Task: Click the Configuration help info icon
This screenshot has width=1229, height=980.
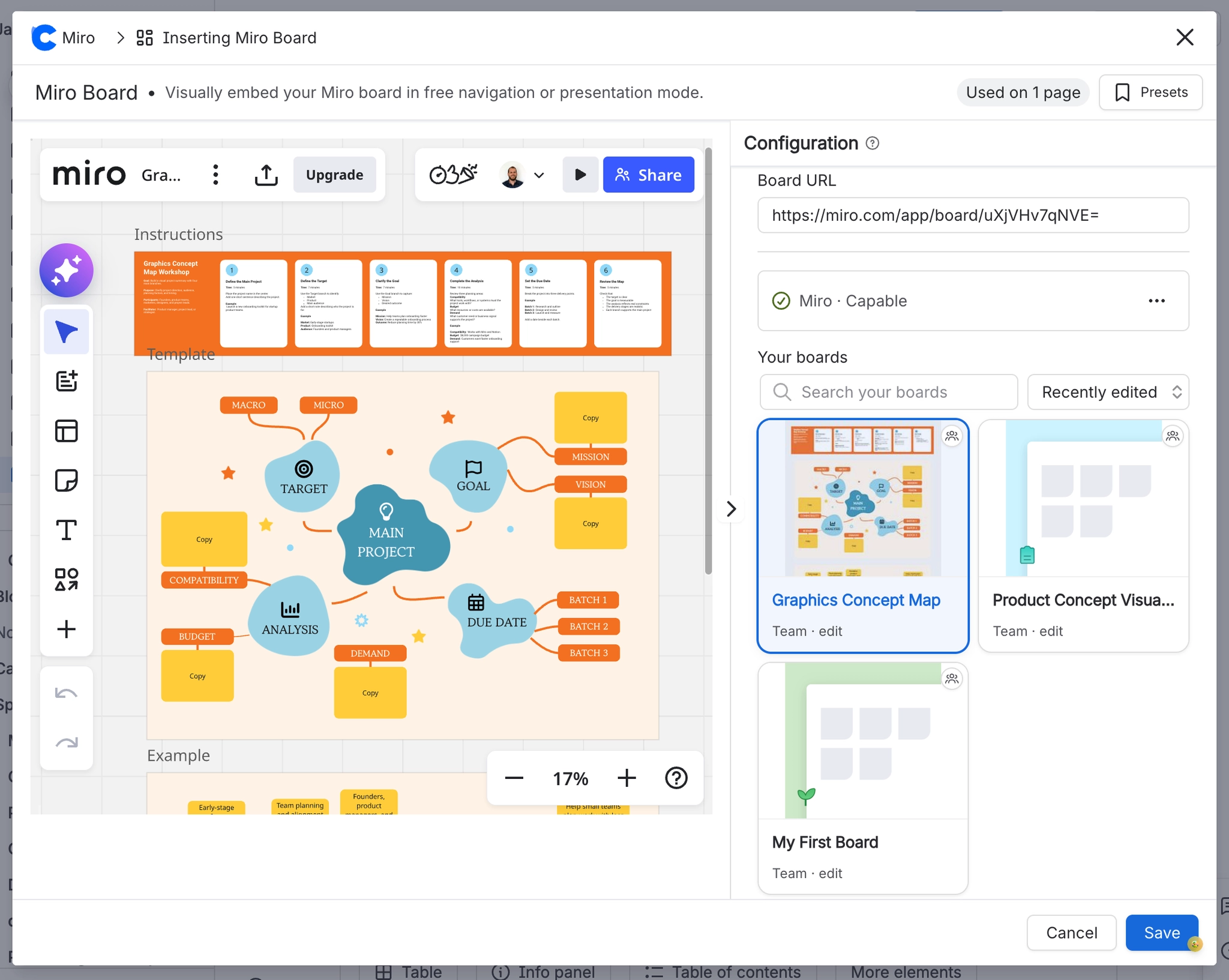Action: coord(873,143)
